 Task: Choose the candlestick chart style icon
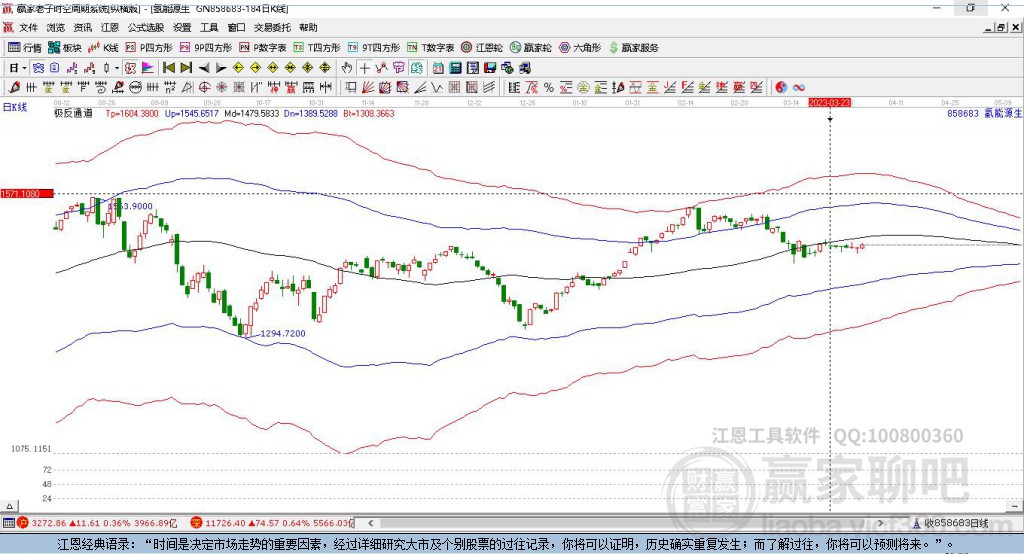click(x=107, y=68)
